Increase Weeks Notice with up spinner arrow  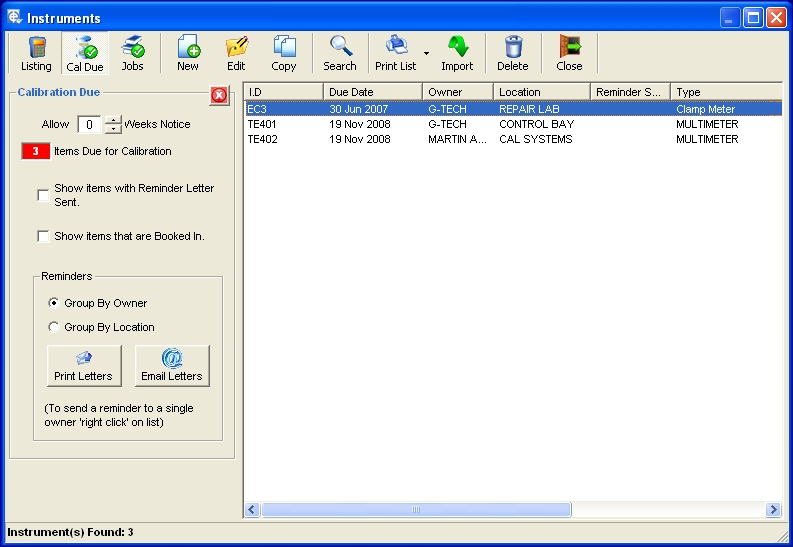[113, 120]
